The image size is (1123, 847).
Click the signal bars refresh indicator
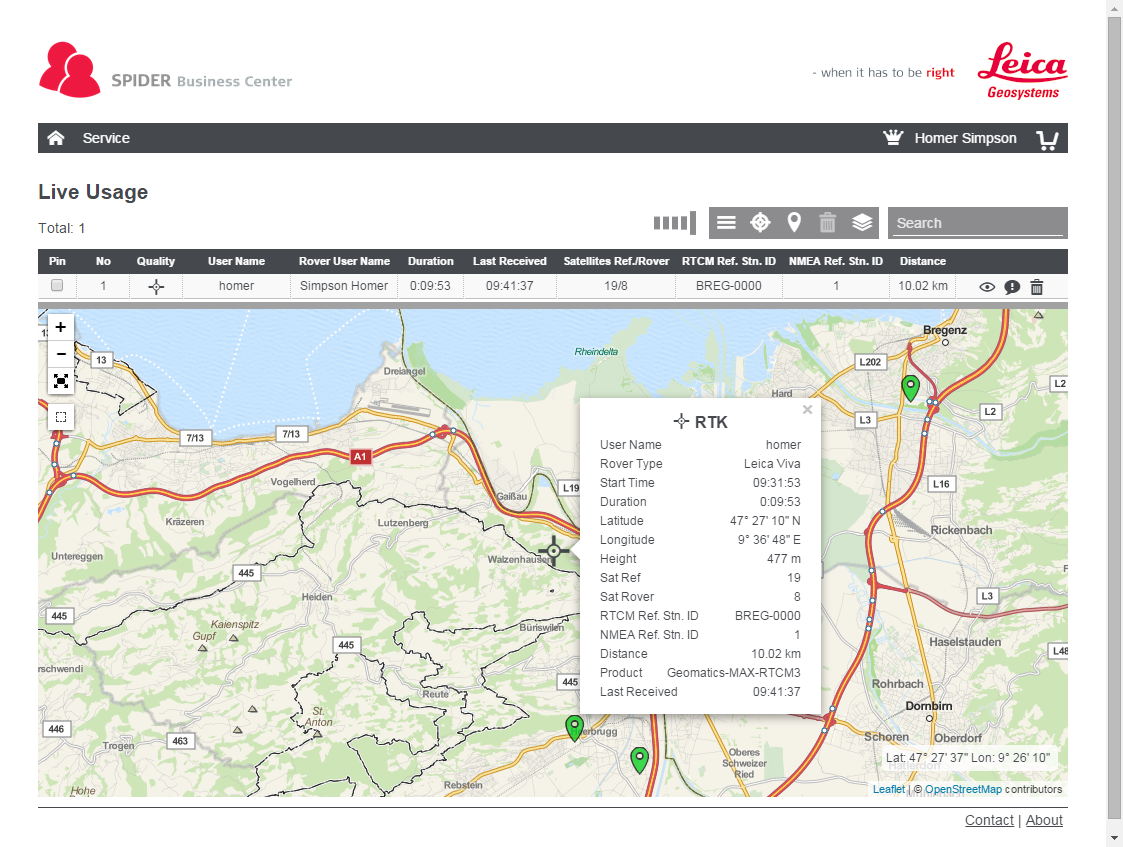click(x=674, y=223)
